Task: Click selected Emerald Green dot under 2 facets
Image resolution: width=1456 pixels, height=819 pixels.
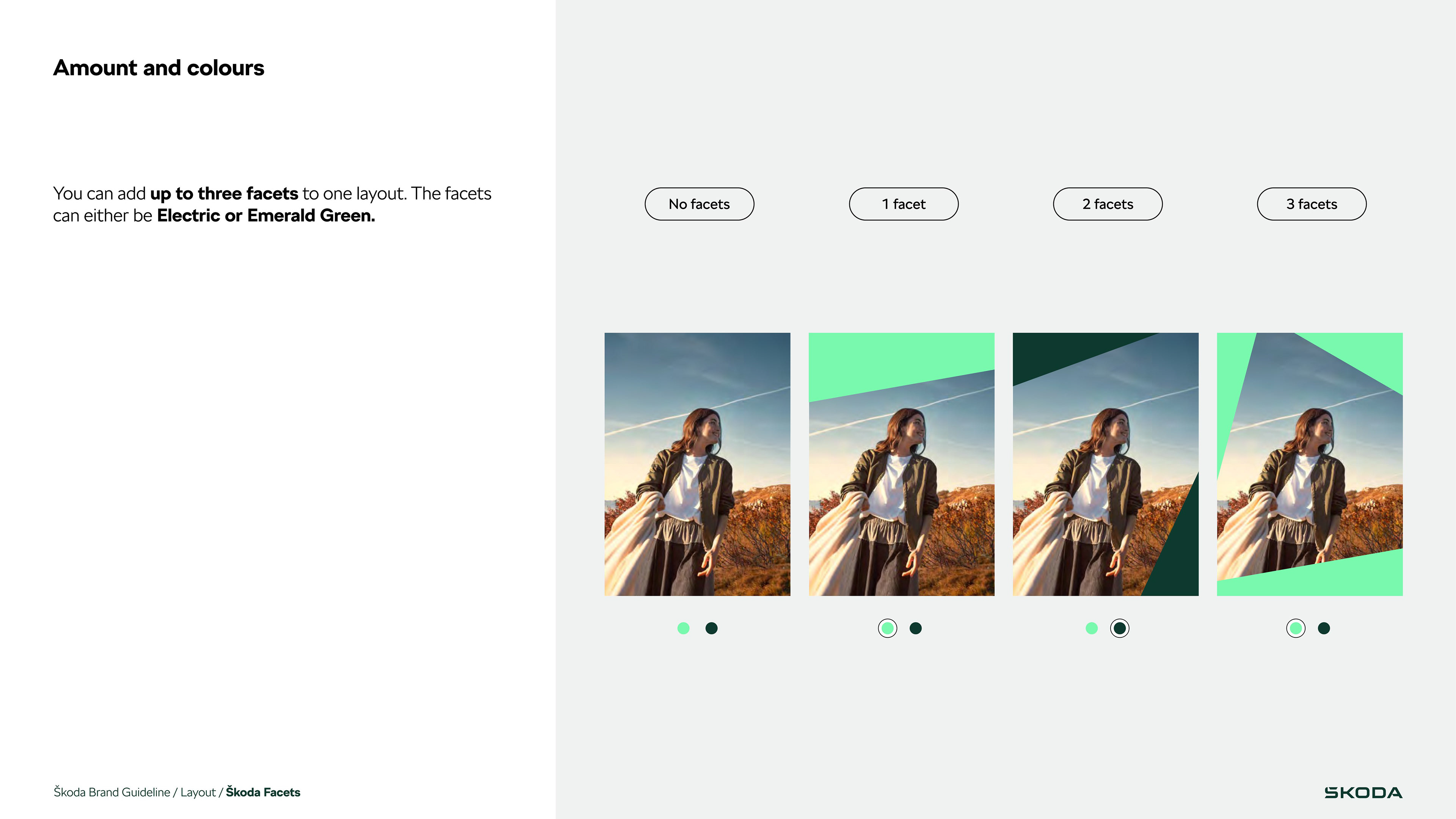Action: tap(1119, 628)
